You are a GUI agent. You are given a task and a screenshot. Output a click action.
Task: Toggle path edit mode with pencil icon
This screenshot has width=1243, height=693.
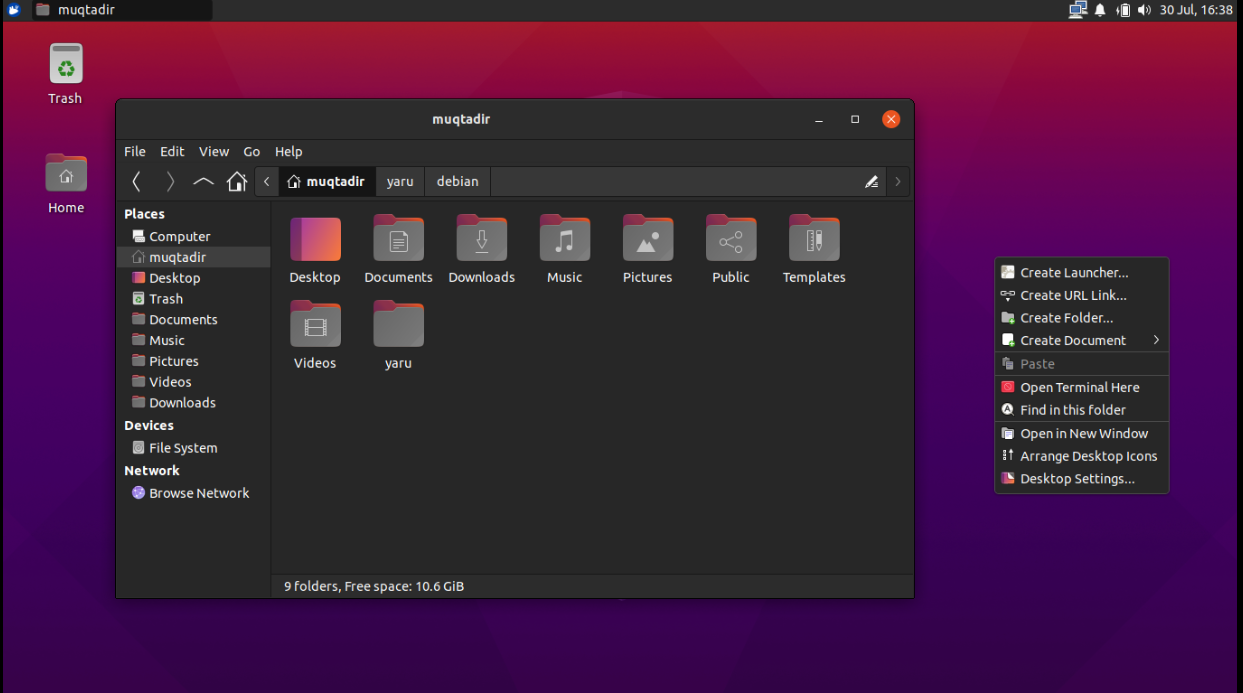click(x=871, y=181)
